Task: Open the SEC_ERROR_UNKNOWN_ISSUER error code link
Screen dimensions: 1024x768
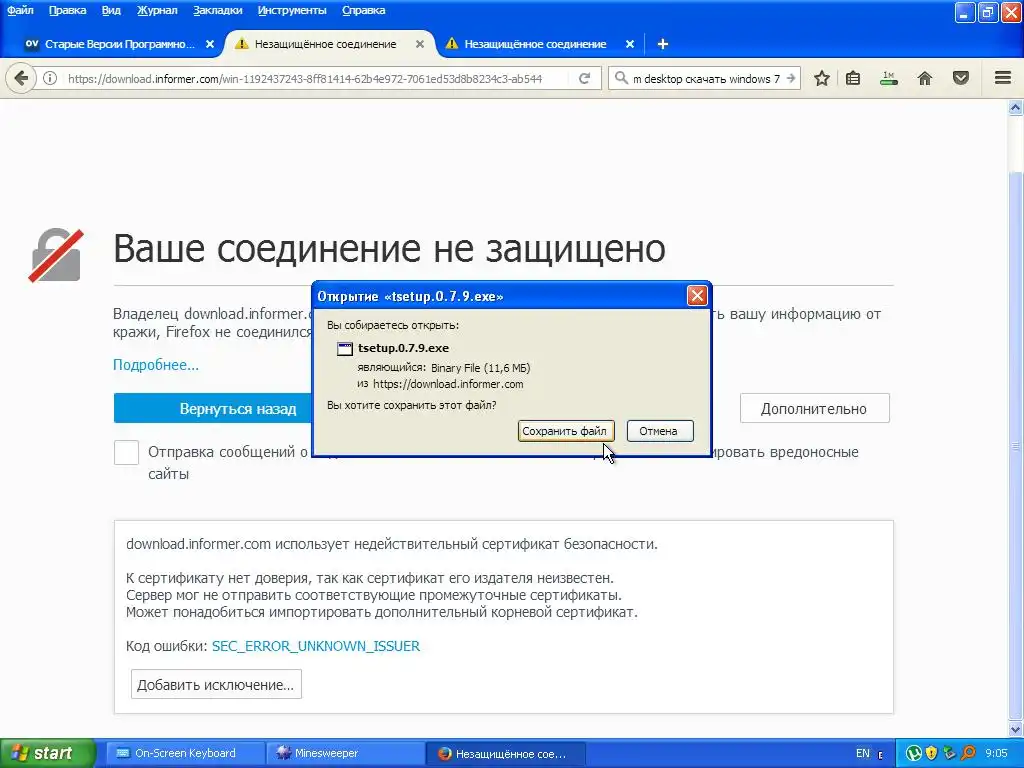Action: [x=316, y=646]
